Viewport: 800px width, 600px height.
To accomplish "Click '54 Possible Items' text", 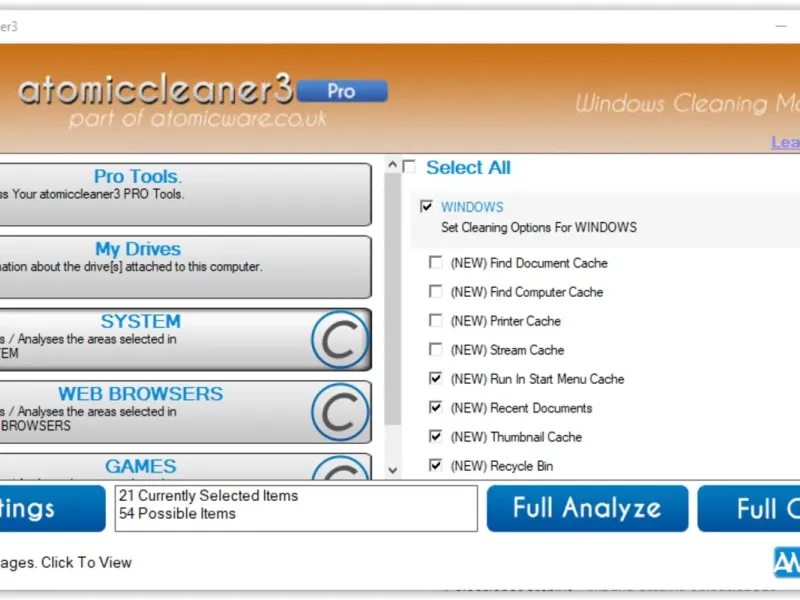I will [x=178, y=513].
